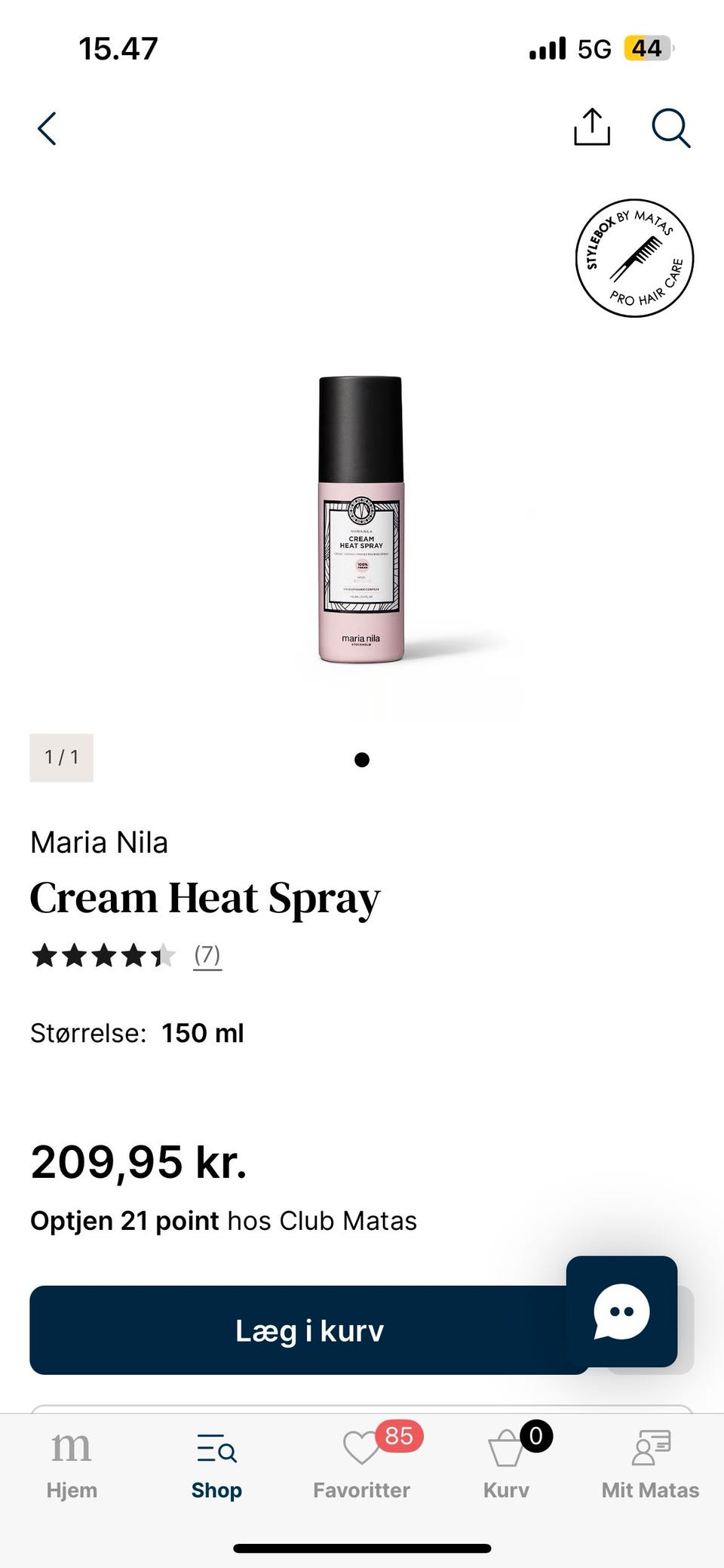724x1568 pixels.
Task: Open the Kurv basket
Action: tap(507, 1464)
